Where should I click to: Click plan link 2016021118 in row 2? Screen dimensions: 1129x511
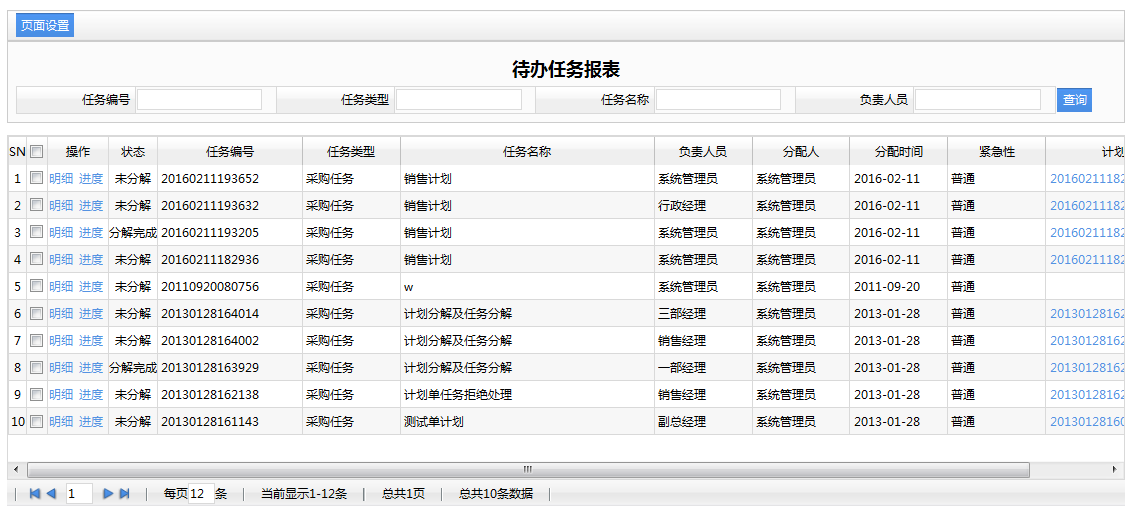tap(1086, 205)
